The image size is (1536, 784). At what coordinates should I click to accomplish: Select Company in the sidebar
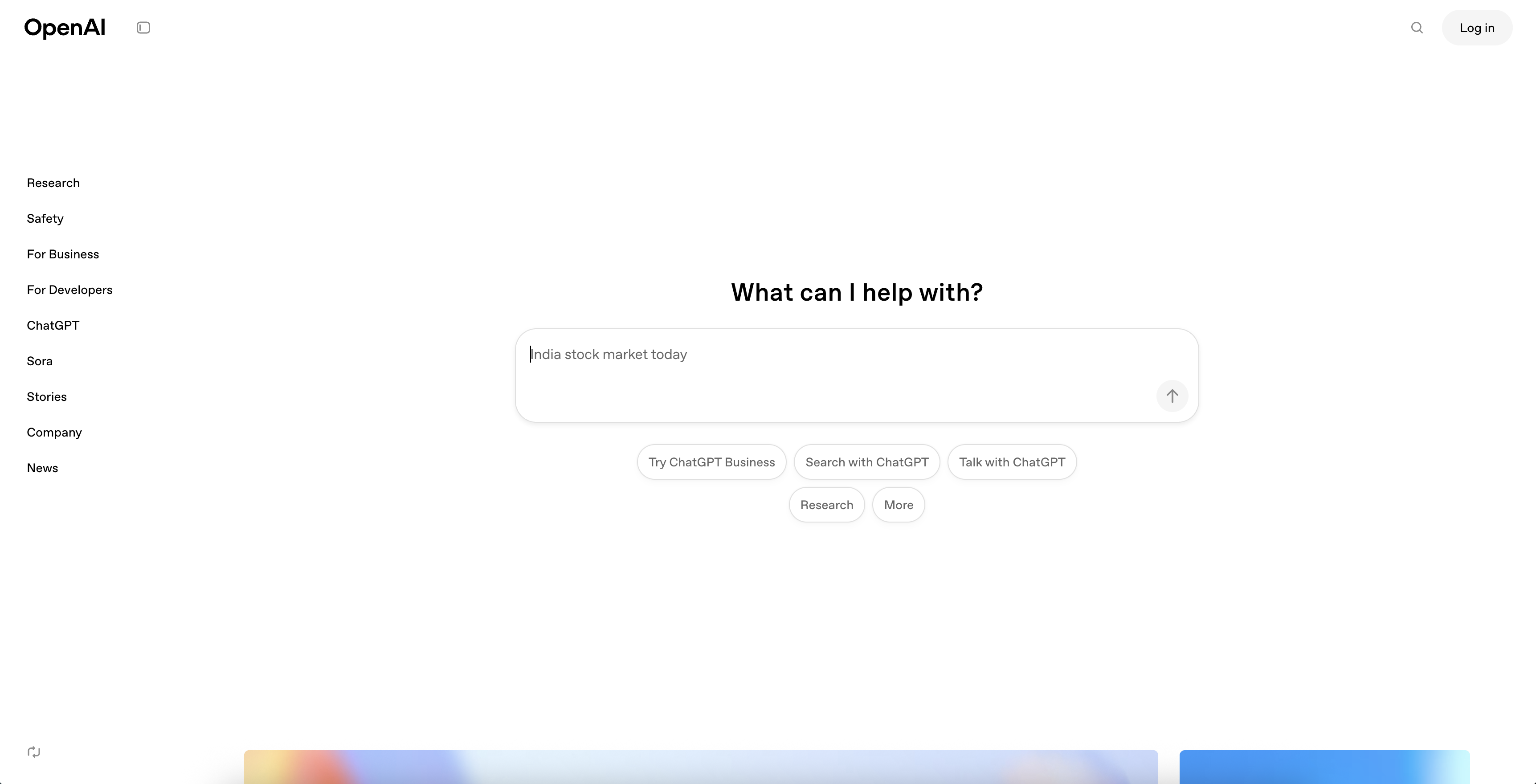[54, 433]
